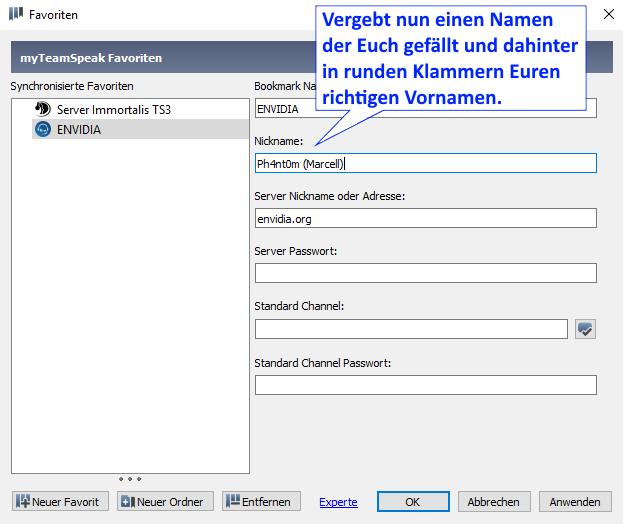Cancel changes with Abbrechen button
This screenshot has height=524, width=623.
point(493,501)
